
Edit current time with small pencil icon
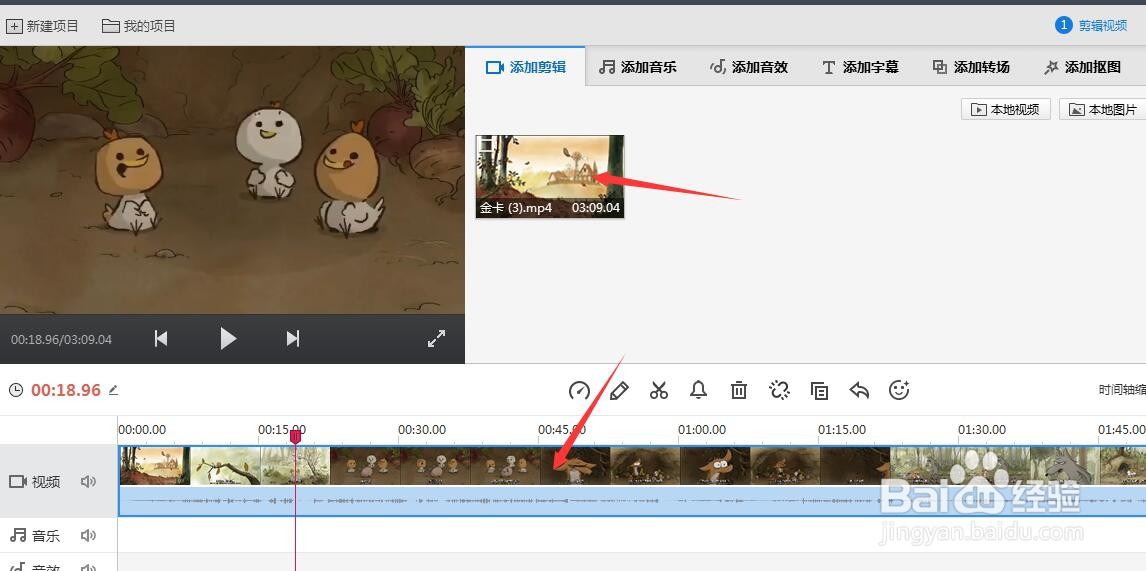(113, 390)
